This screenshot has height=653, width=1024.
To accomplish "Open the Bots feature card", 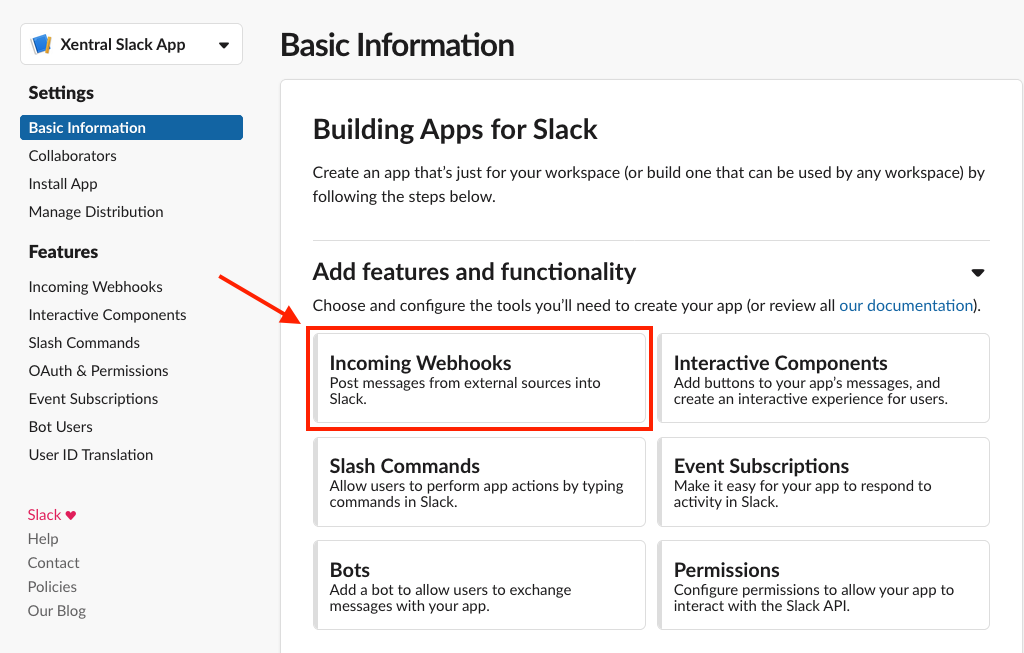I will 480,585.
